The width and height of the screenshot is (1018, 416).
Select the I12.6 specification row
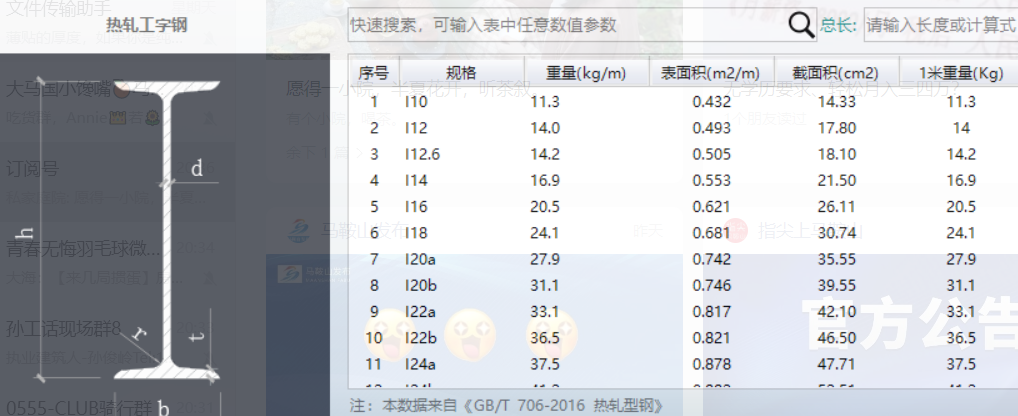(x=683, y=154)
